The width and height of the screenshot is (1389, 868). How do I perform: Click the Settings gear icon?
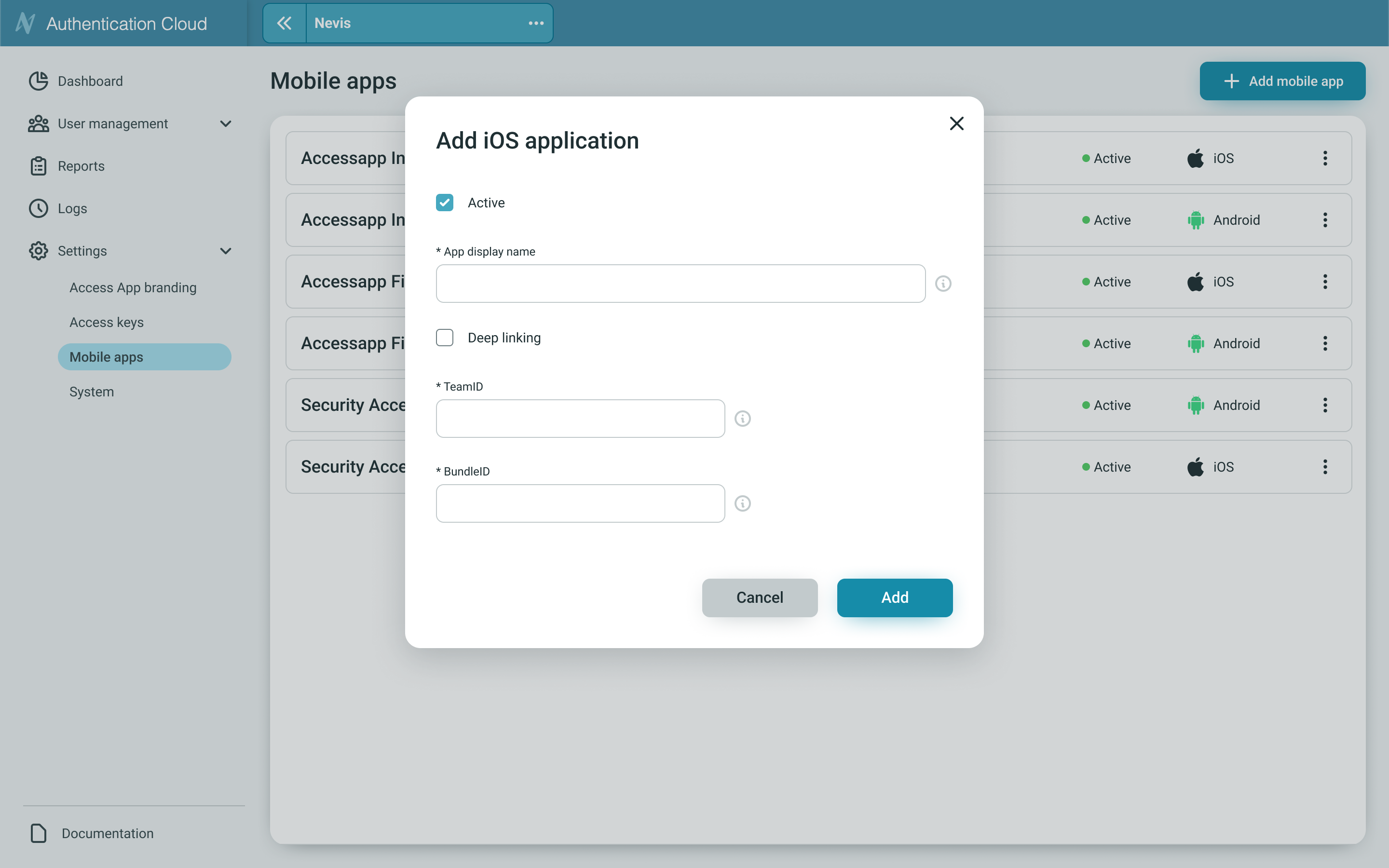pos(38,251)
